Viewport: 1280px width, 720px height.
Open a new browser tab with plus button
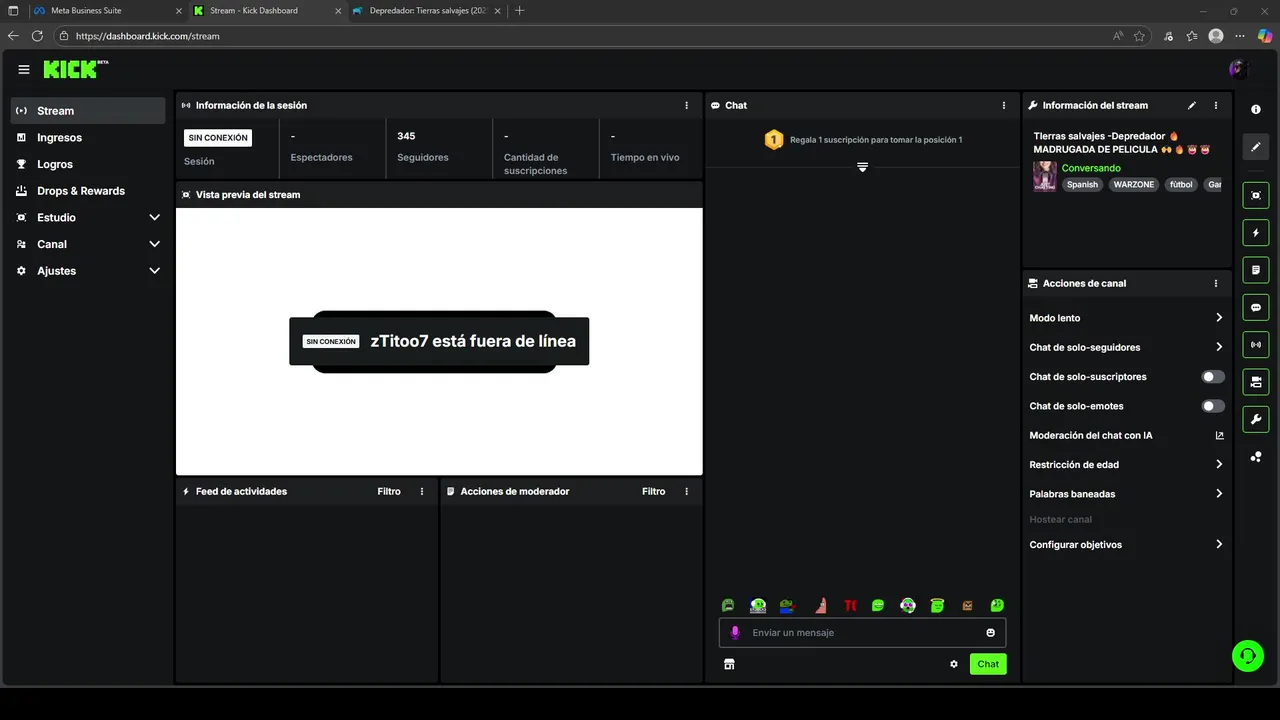point(519,10)
